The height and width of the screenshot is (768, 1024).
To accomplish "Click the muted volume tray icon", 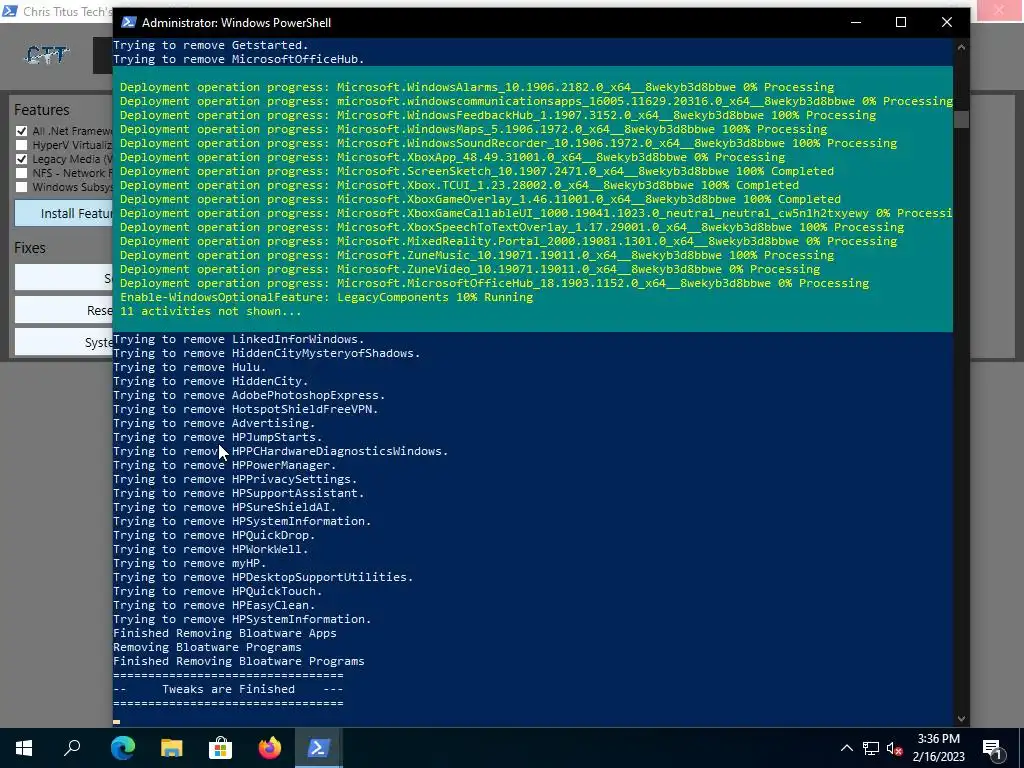I will [x=894, y=748].
